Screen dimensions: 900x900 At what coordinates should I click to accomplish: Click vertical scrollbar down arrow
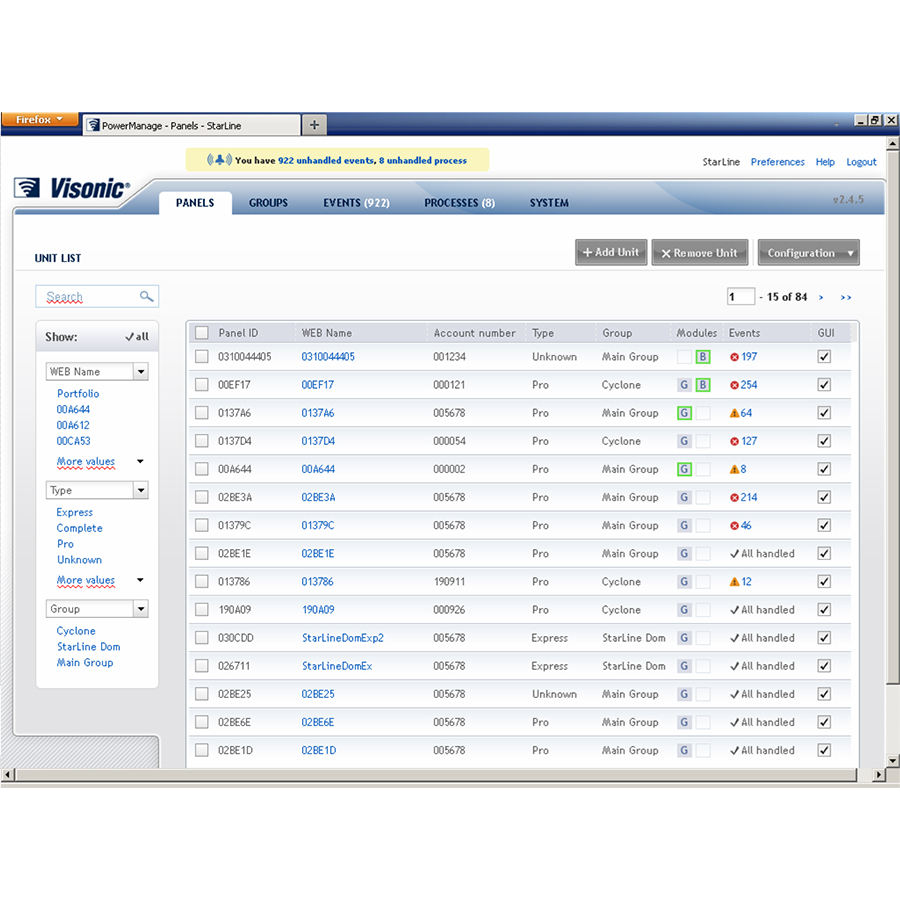click(892, 761)
